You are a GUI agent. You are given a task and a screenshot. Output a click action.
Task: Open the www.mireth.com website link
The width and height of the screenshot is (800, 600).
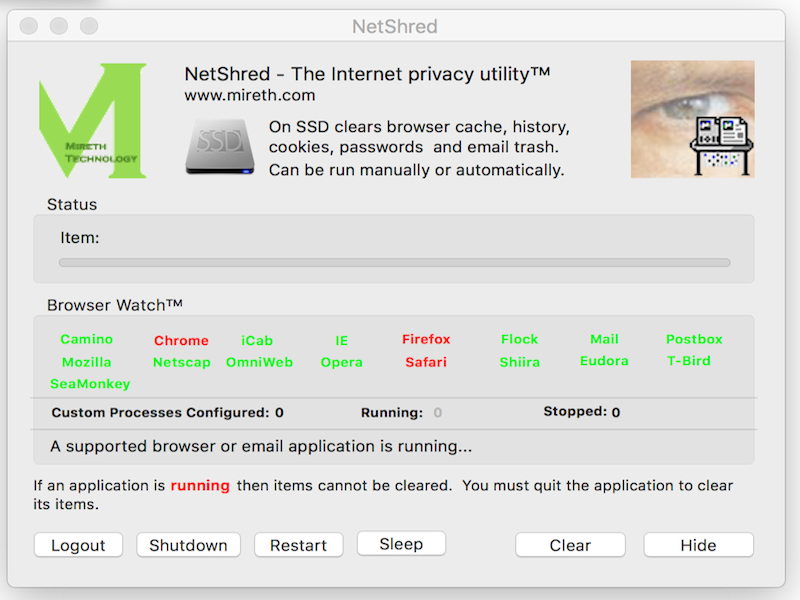249,96
